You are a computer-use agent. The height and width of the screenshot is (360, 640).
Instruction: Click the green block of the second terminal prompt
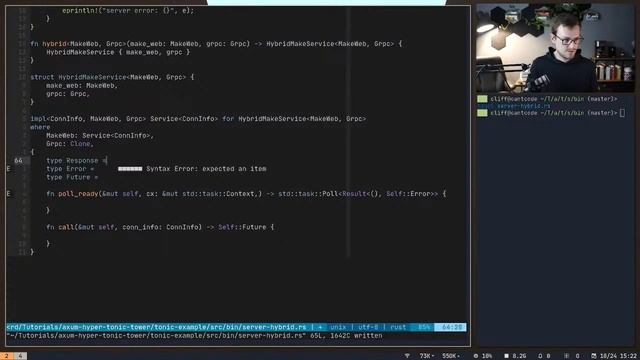tap(482, 113)
